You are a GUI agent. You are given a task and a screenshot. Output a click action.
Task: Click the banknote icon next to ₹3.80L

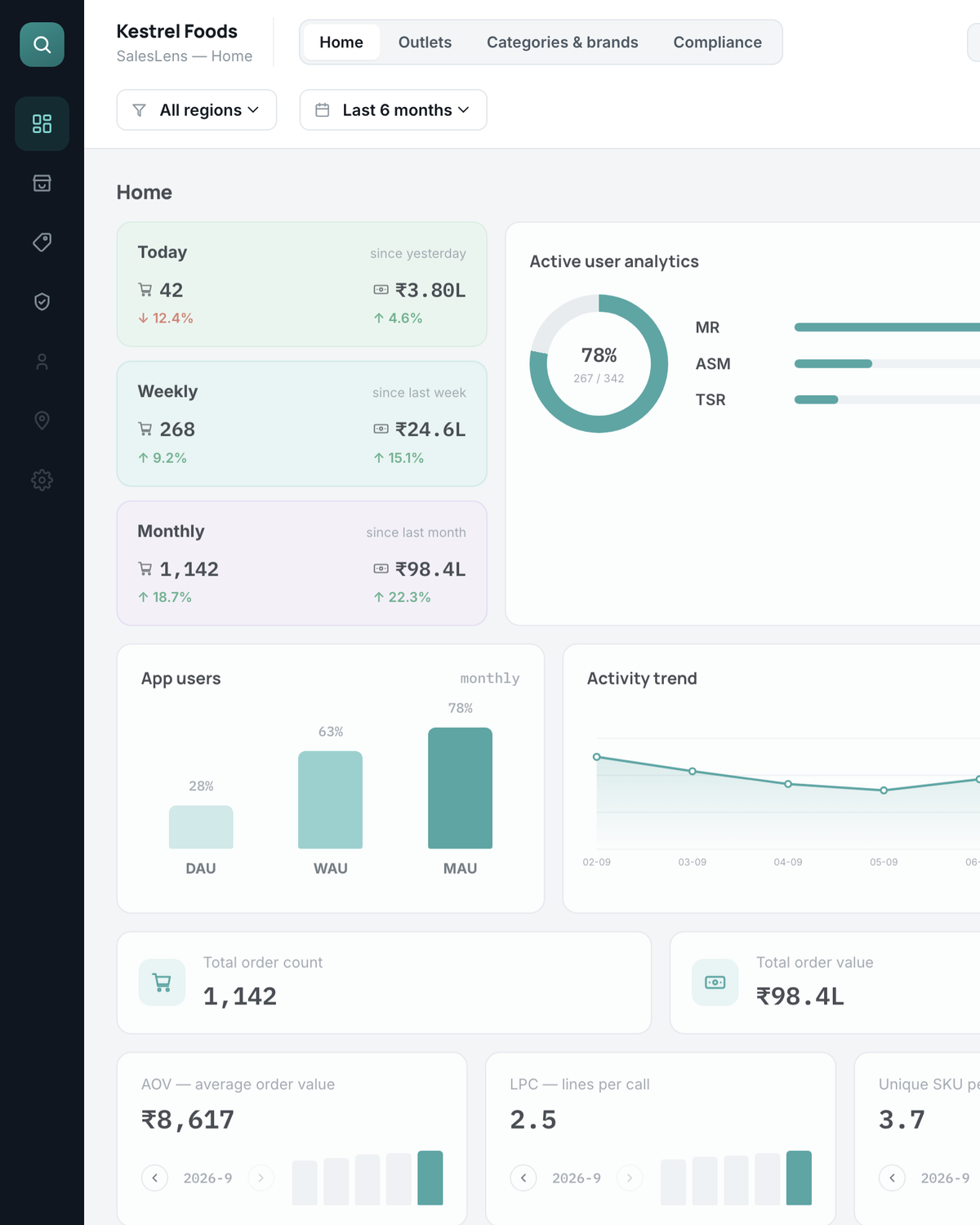point(381,290)
